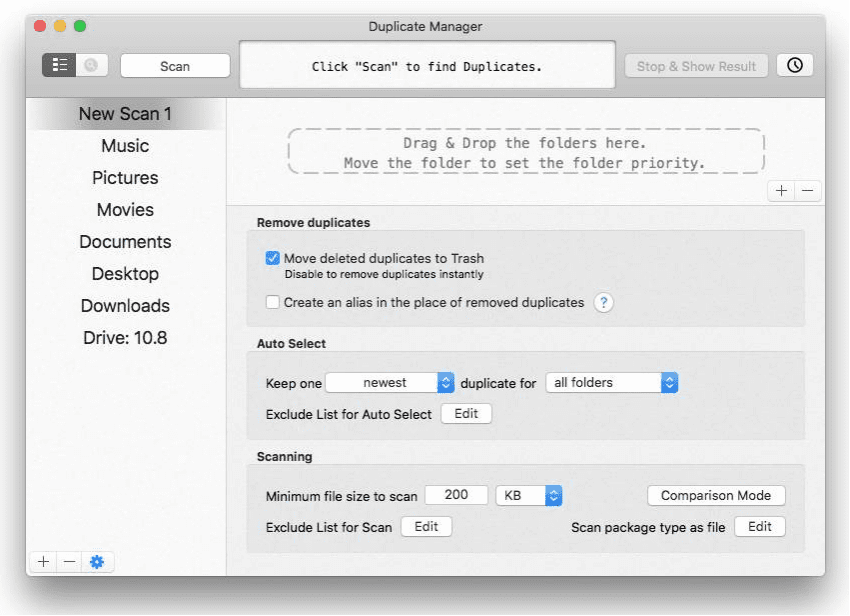Click the minimum file size field

[x=456, y=495]
